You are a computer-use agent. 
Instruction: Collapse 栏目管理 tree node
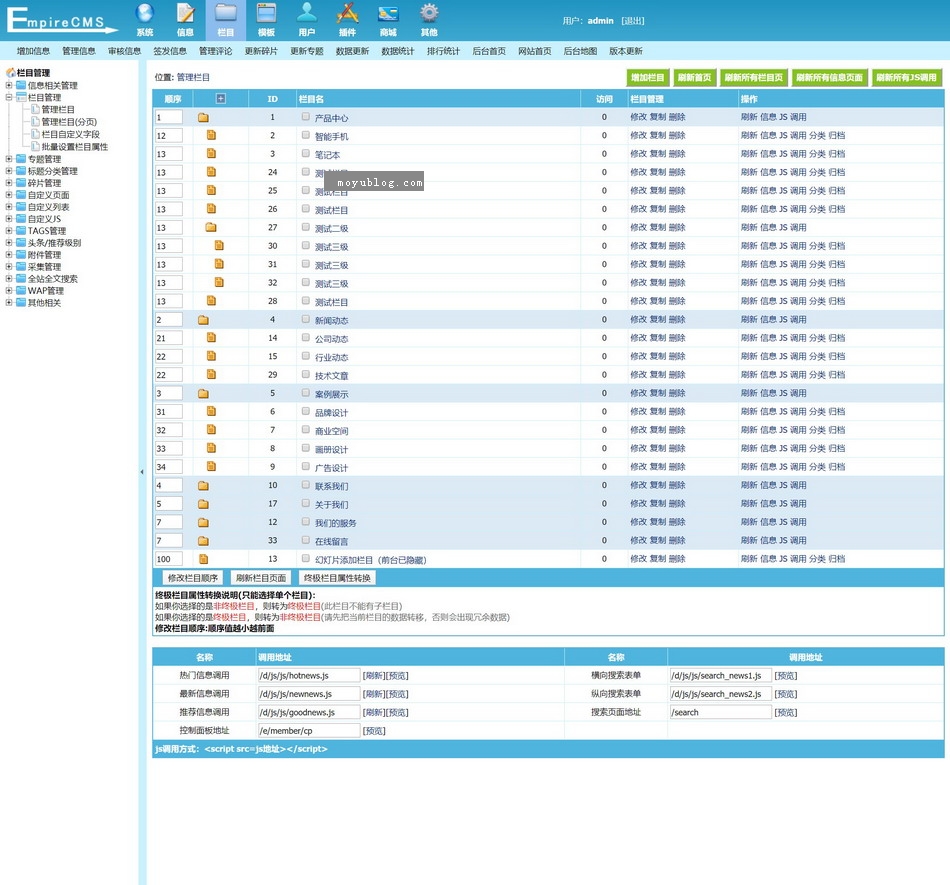[x=9, y=97]
